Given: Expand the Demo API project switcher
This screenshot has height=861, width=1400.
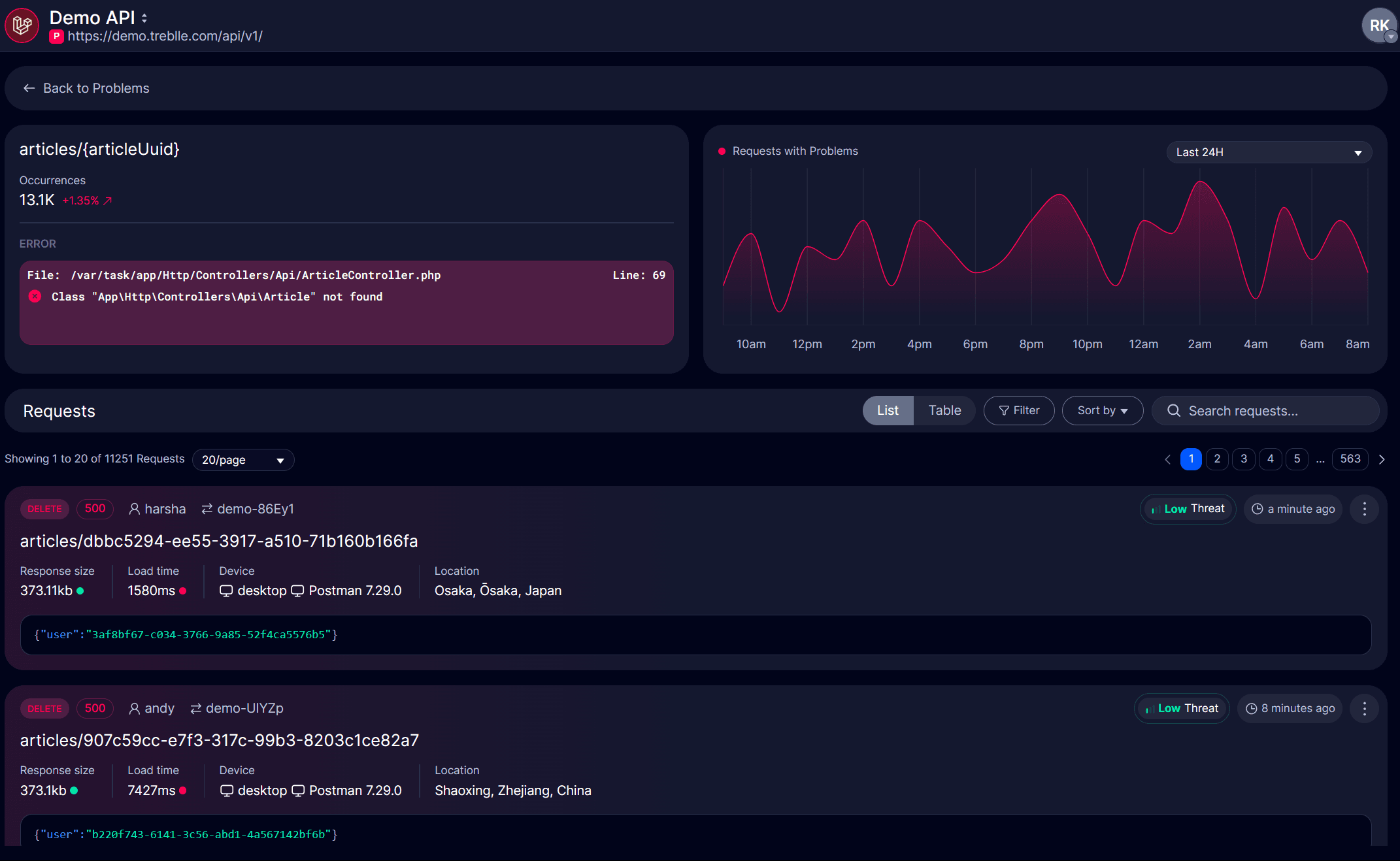Looking at the screenshot, I should point(144,18).
